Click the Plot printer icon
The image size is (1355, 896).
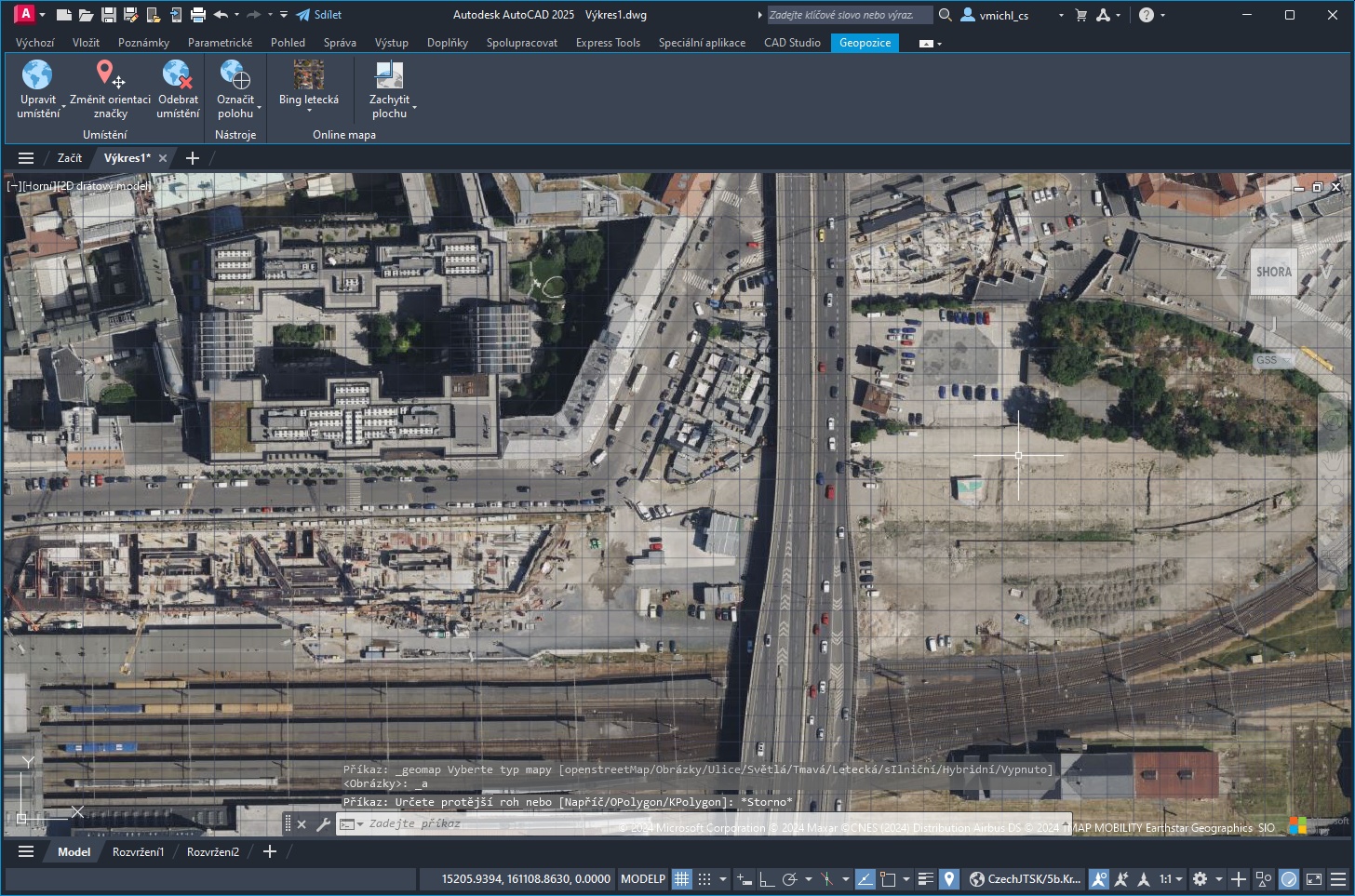197,15
